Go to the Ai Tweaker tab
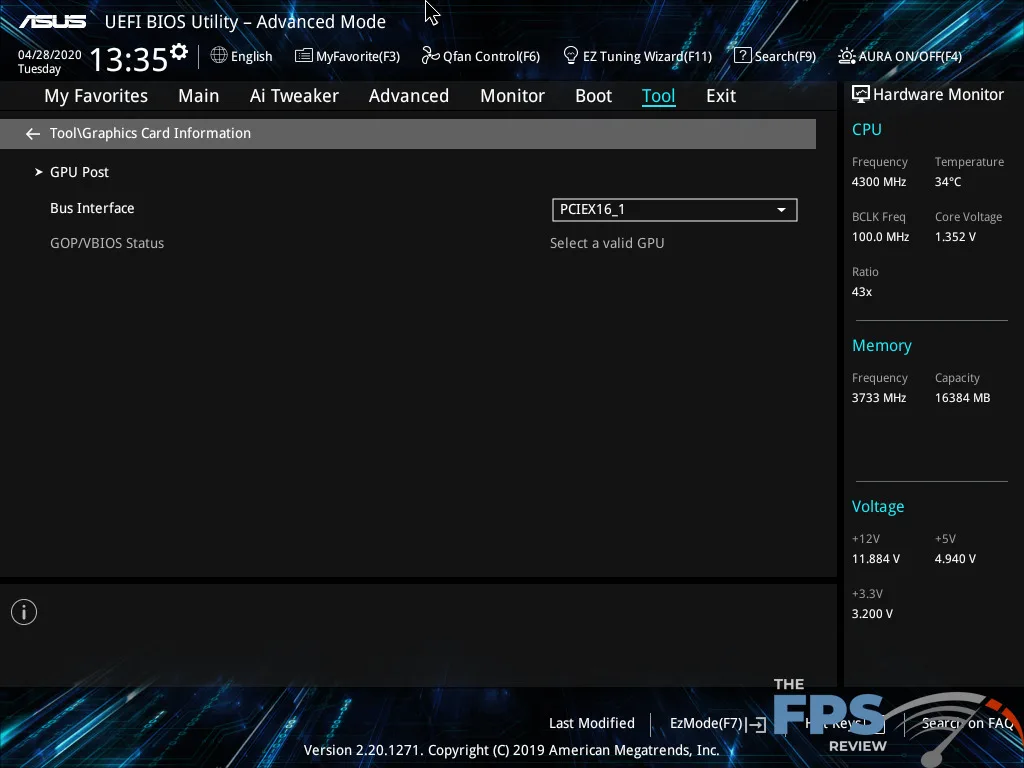Viewport: 1024px width, 768px height. (x=294, y=96)
